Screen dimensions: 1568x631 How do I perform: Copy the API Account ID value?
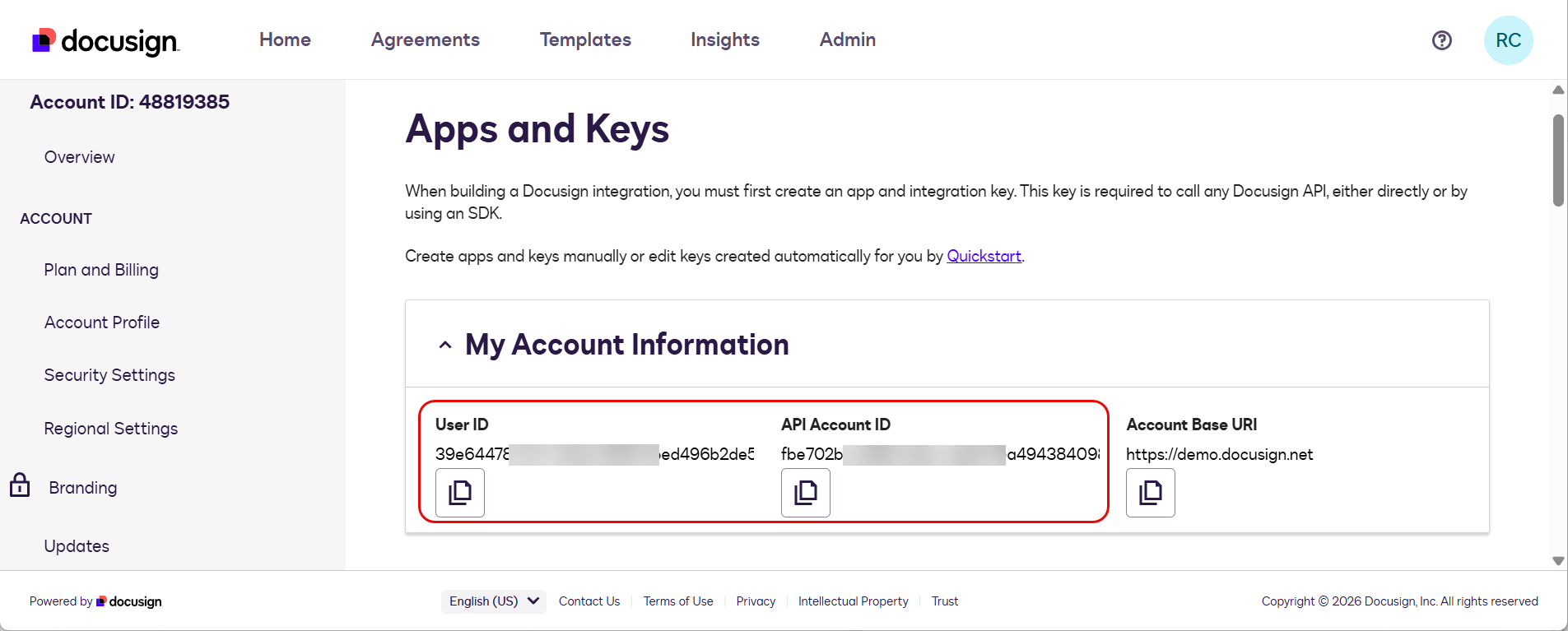click(x=806, y=493)
